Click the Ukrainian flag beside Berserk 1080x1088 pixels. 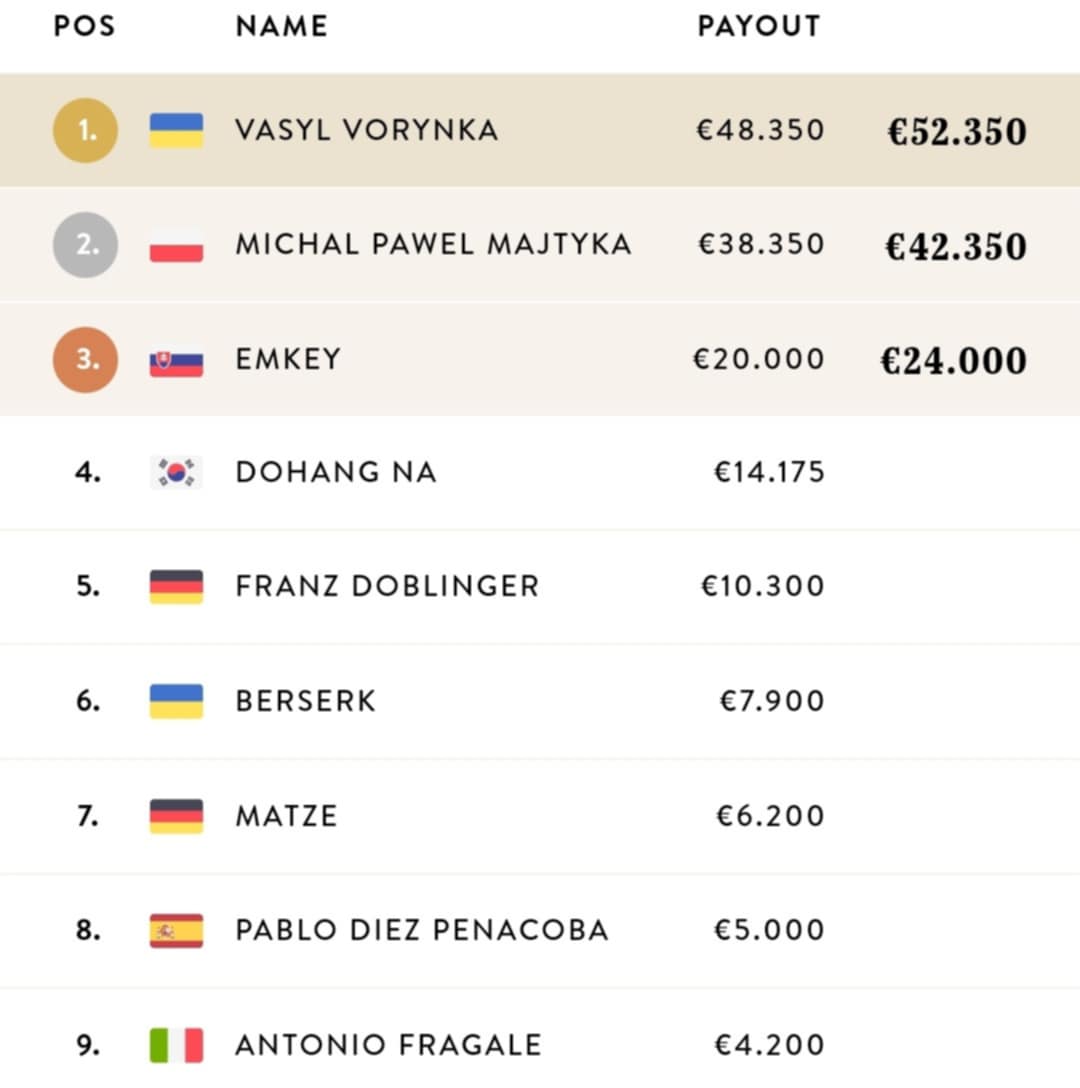point(176,701)
